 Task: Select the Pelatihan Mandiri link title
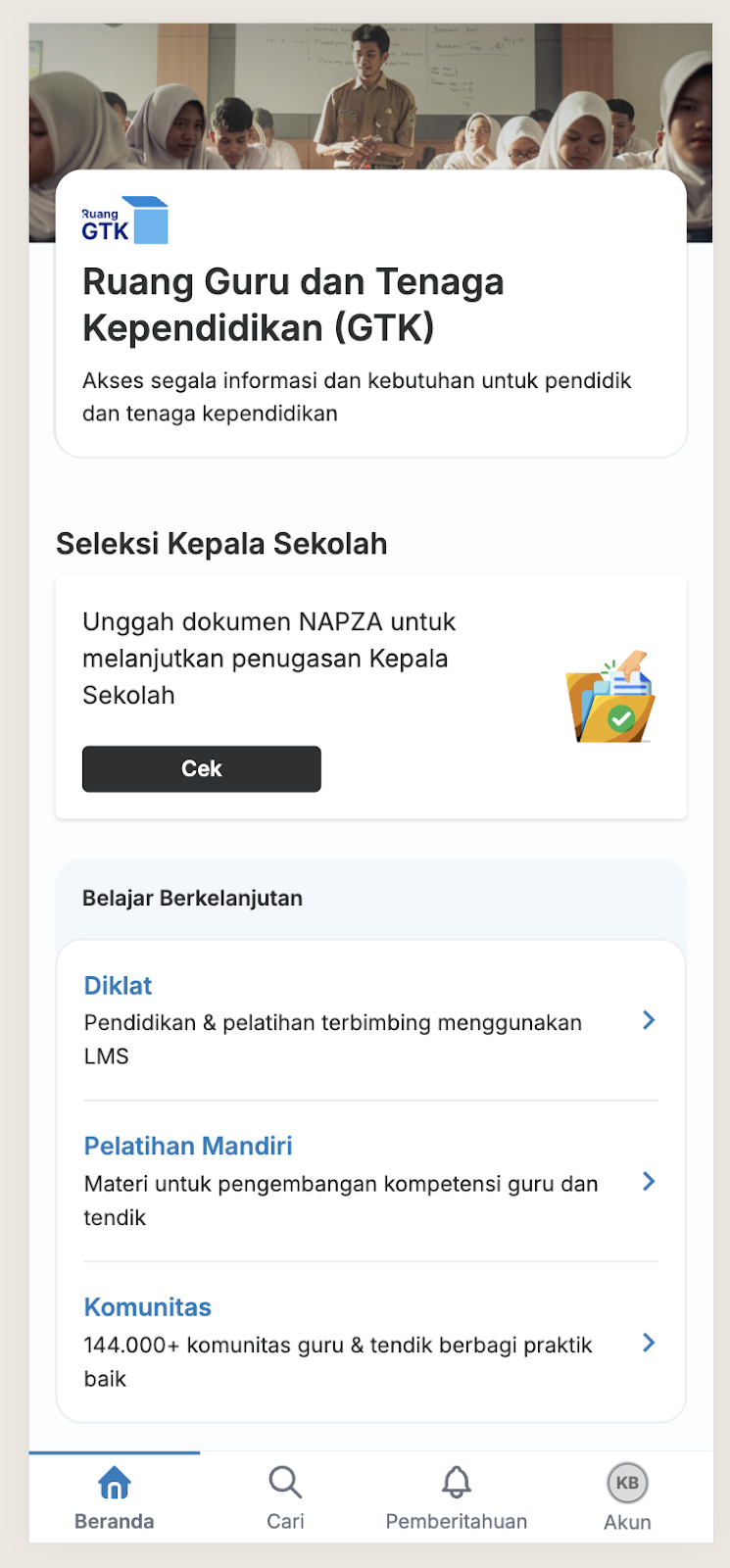tap(188, 1147)
